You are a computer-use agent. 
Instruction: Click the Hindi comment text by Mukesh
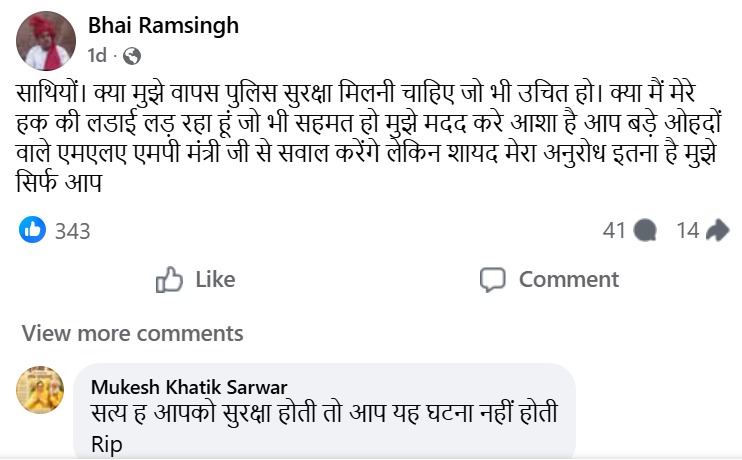(x=324, y=413)
